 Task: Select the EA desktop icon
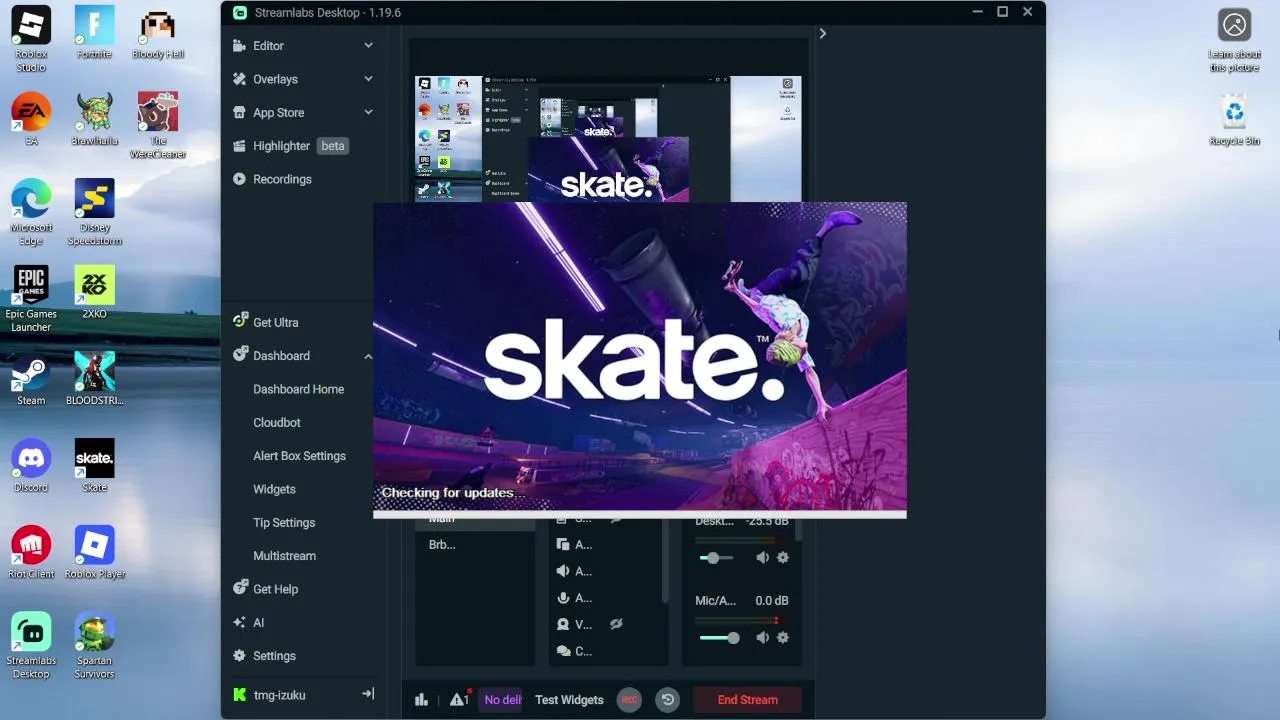coord(31,120)
